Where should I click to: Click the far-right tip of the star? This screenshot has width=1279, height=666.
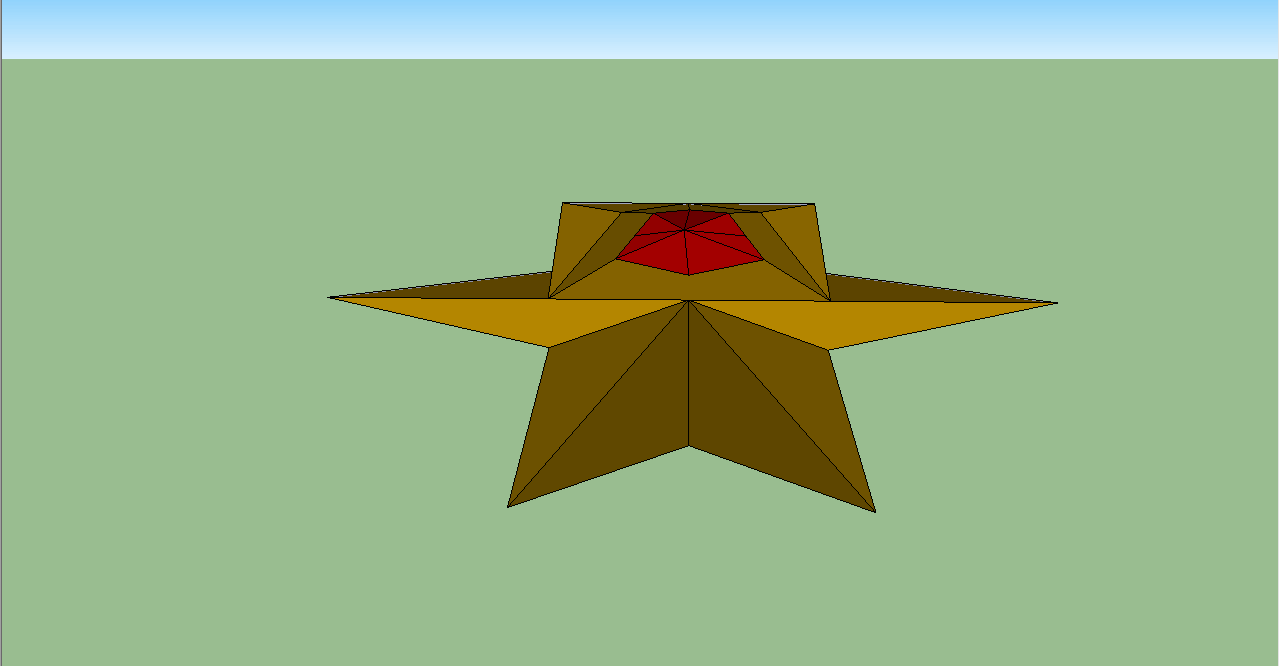coord(1055,302)
